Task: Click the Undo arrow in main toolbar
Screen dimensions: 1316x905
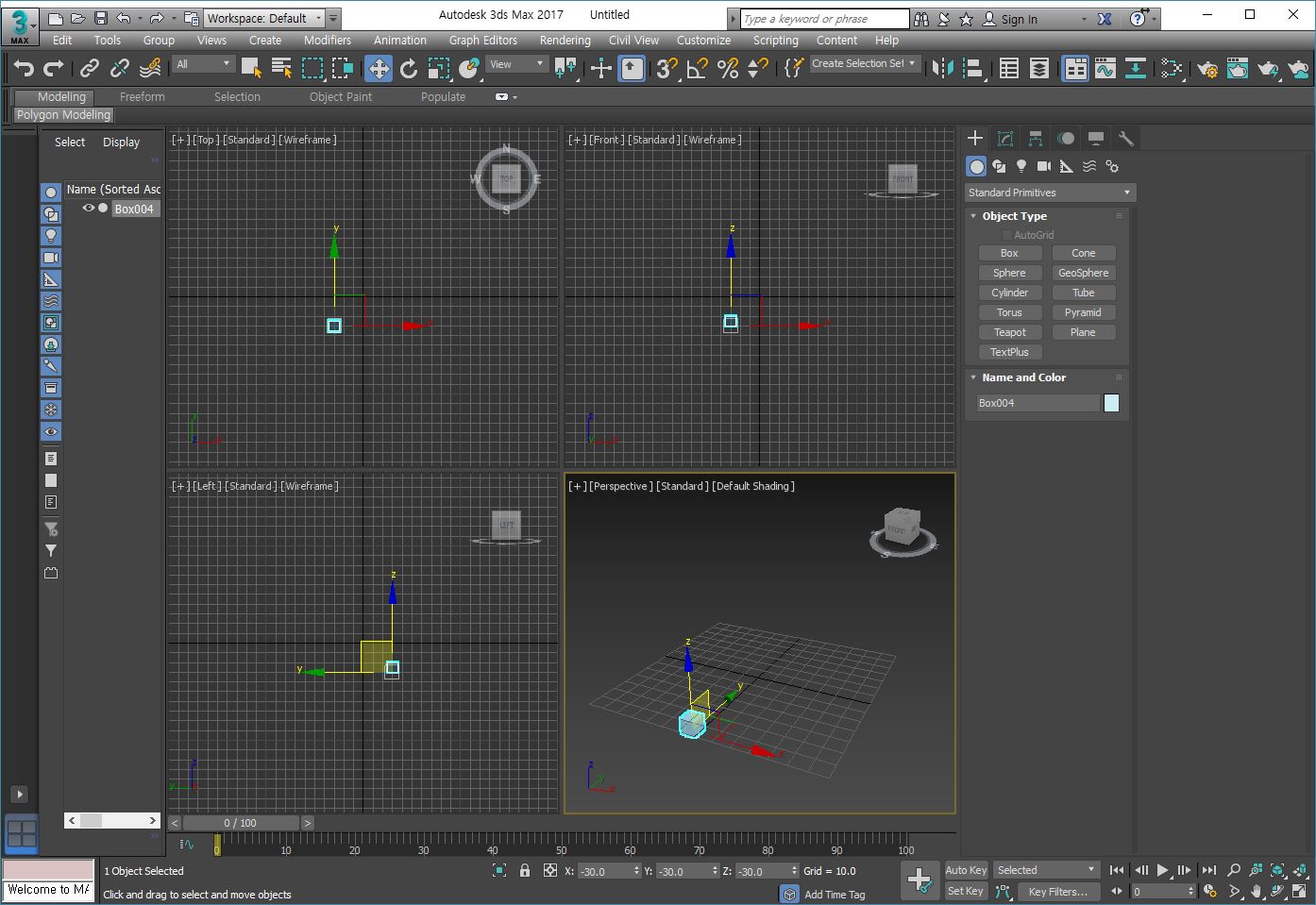Action: [24, 68]
